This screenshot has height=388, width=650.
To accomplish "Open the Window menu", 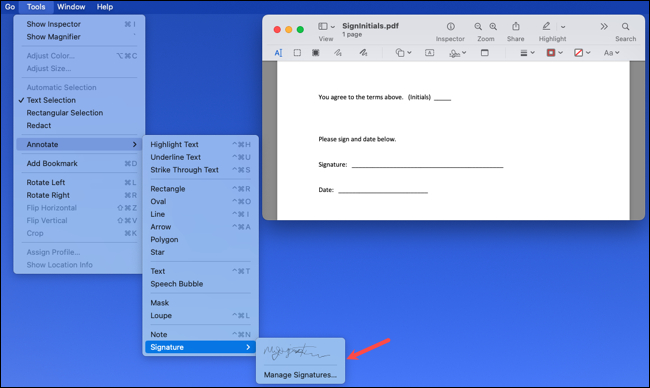I will [71, 7].
